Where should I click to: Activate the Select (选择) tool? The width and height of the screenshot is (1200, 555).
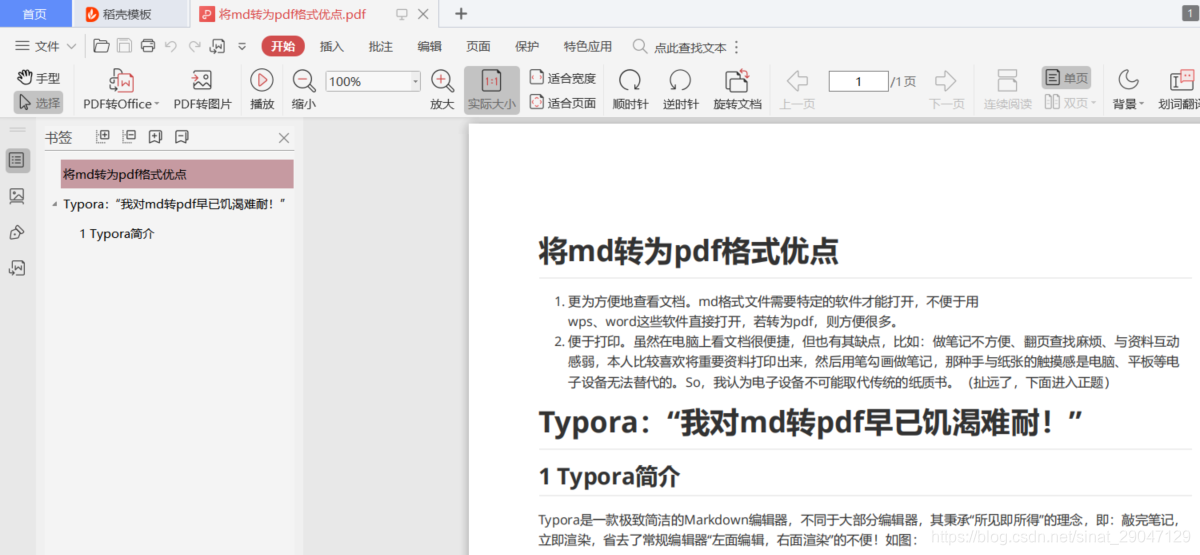[39, 102]
